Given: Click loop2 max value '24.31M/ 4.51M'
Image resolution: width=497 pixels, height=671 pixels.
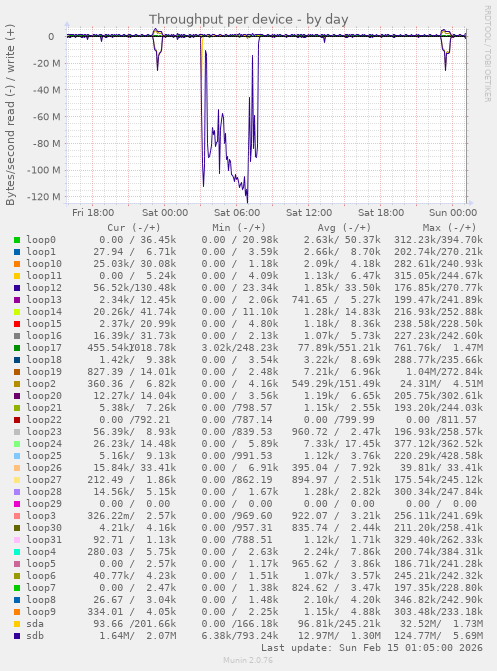Looking at the screenshot, I should click(441, 384).
